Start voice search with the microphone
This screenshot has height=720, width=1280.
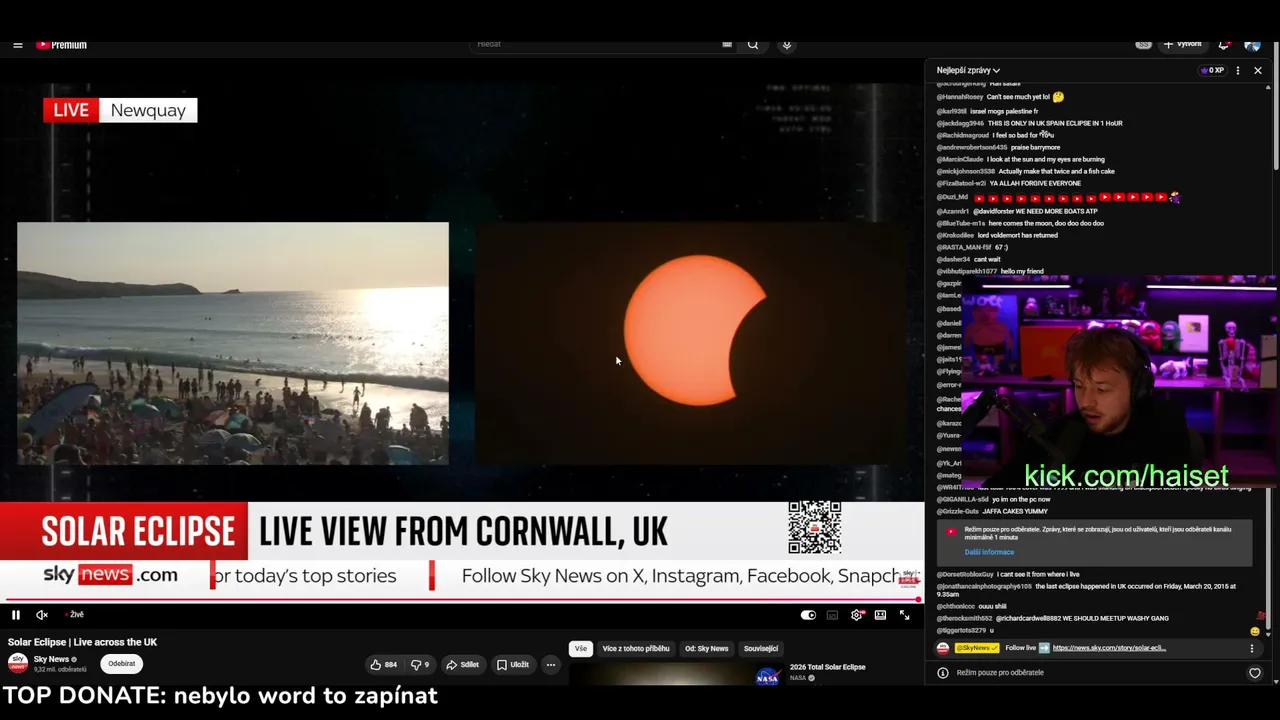coord(787,45)
